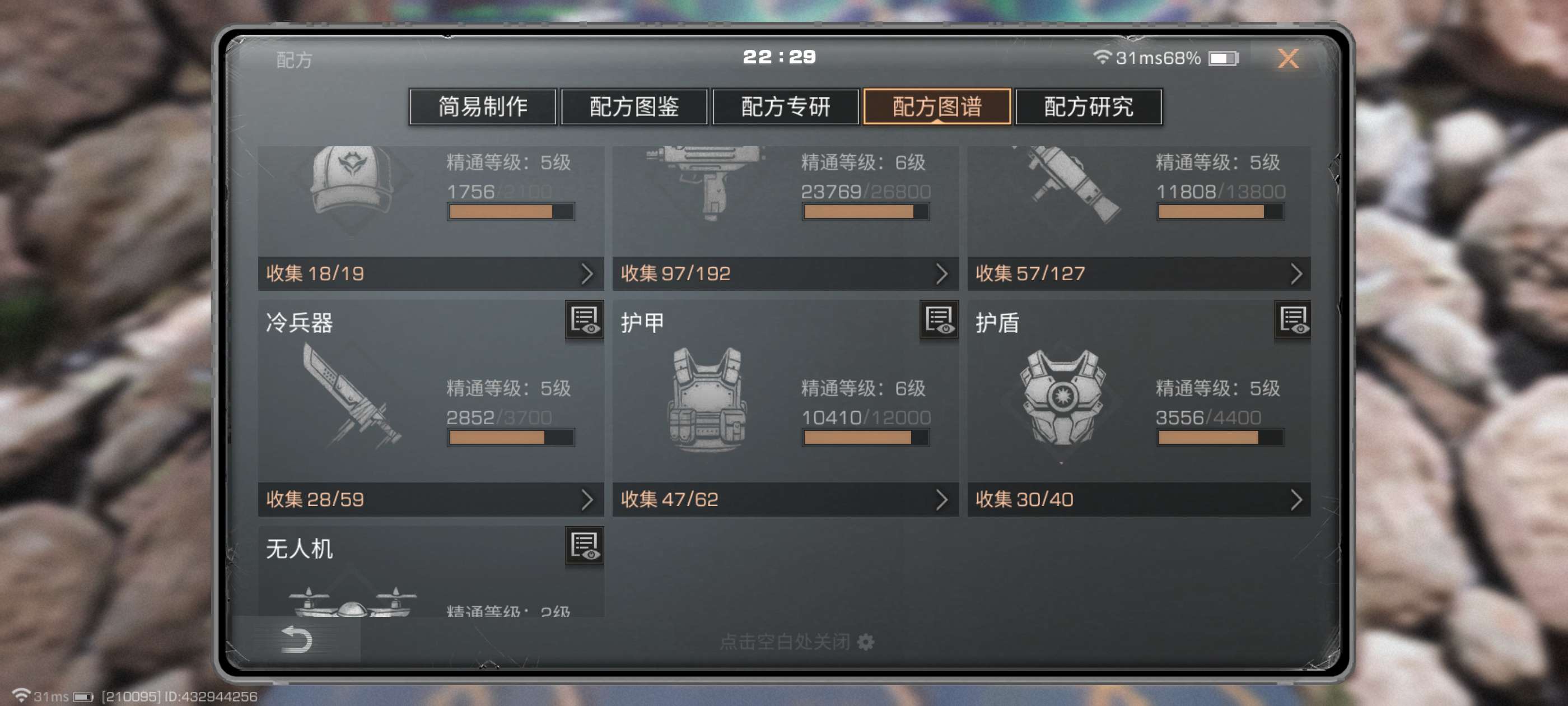This screenshot has width=1568, height=706.
Task: Open the 配方专研 tab
Action: pos(786,106)
